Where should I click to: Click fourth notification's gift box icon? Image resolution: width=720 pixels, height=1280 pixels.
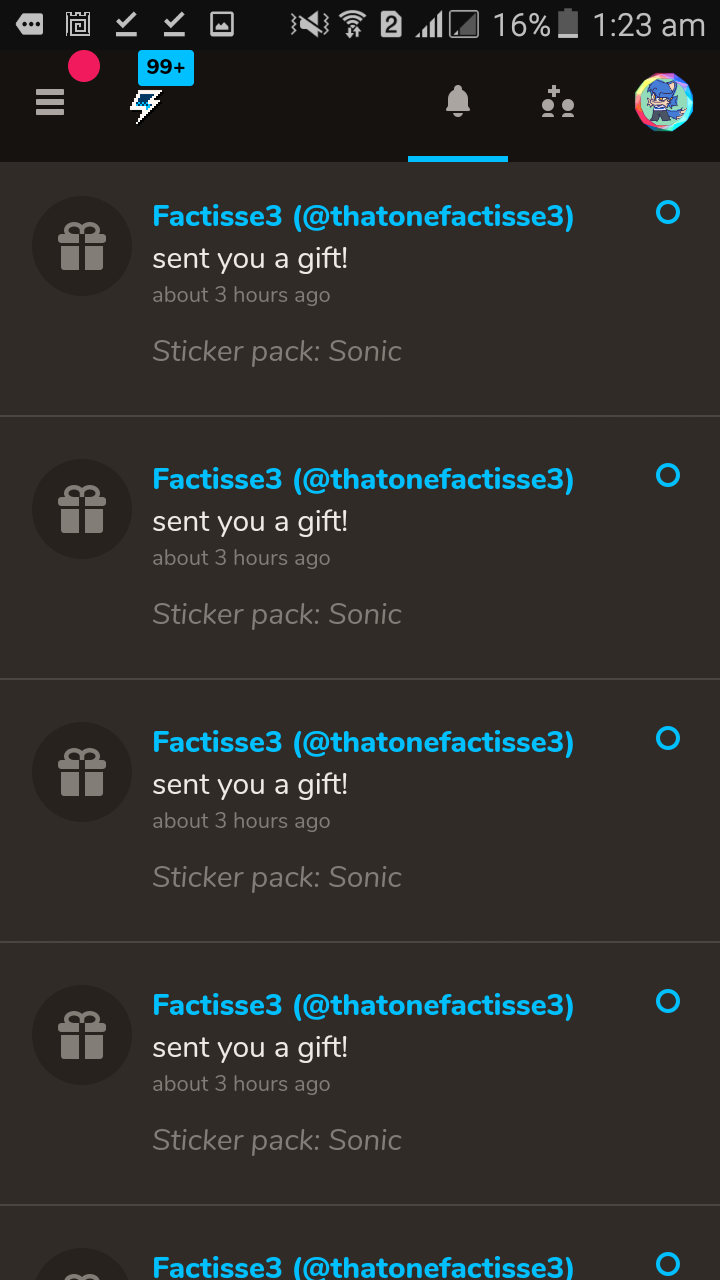pos(82,1035)
